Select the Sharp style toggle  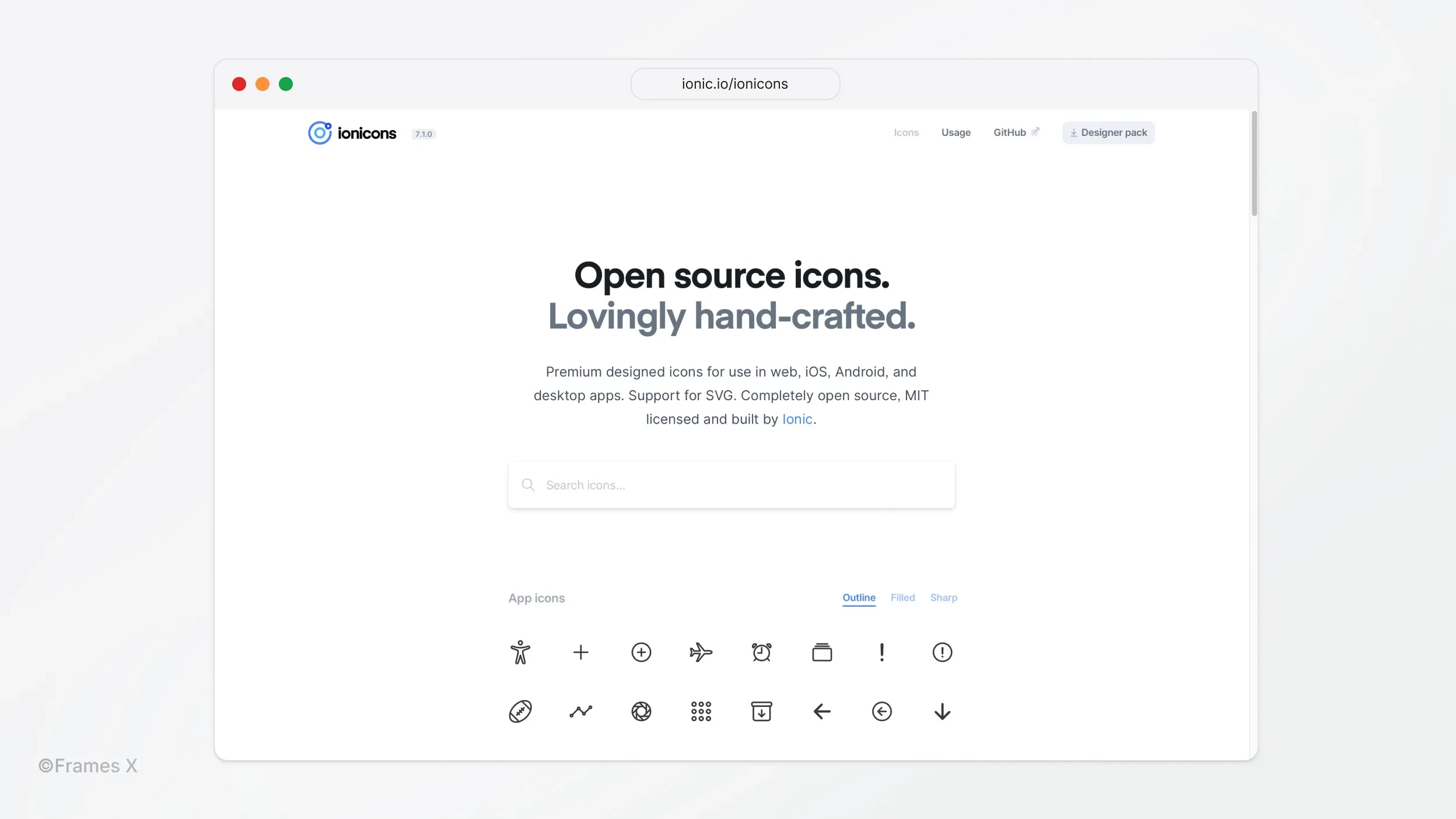pyautogui.click(x=943, y=597)
